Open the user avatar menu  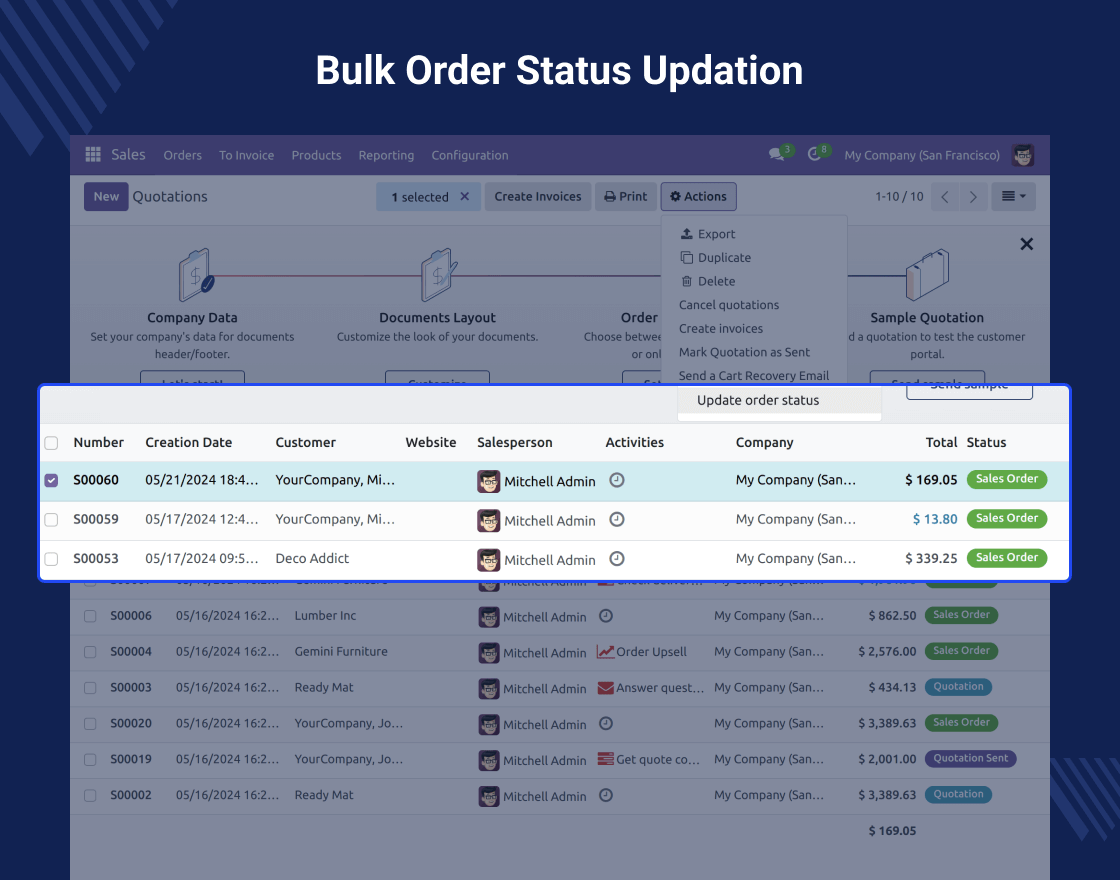pos(1023,155)
